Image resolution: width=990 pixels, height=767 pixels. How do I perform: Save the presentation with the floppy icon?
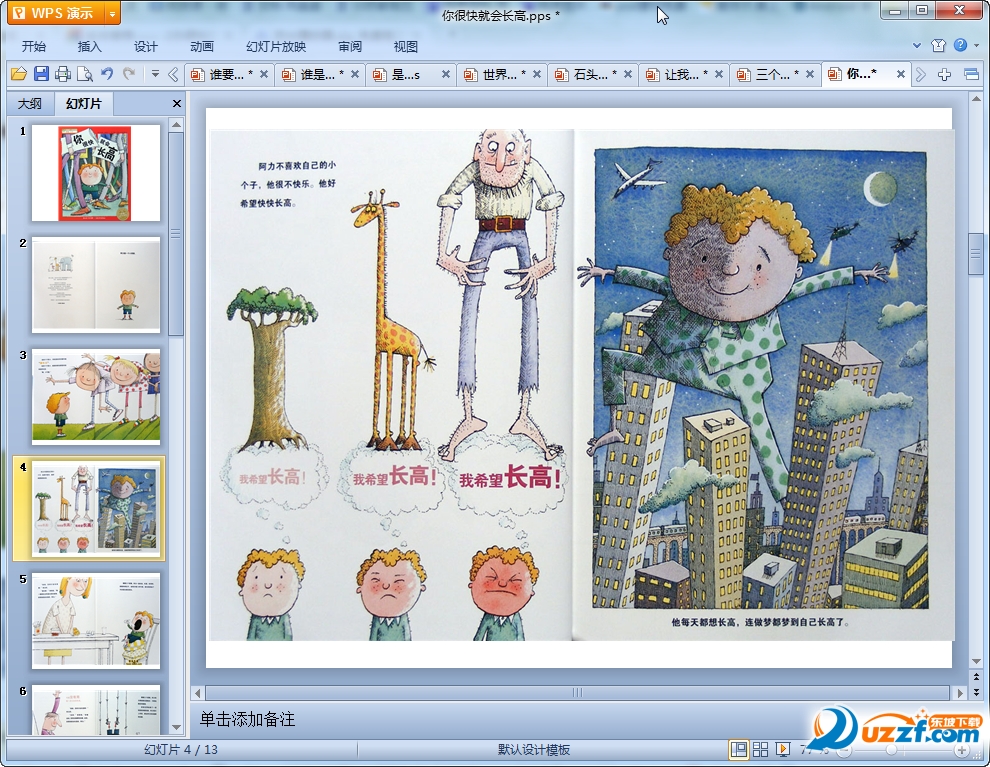41,74
